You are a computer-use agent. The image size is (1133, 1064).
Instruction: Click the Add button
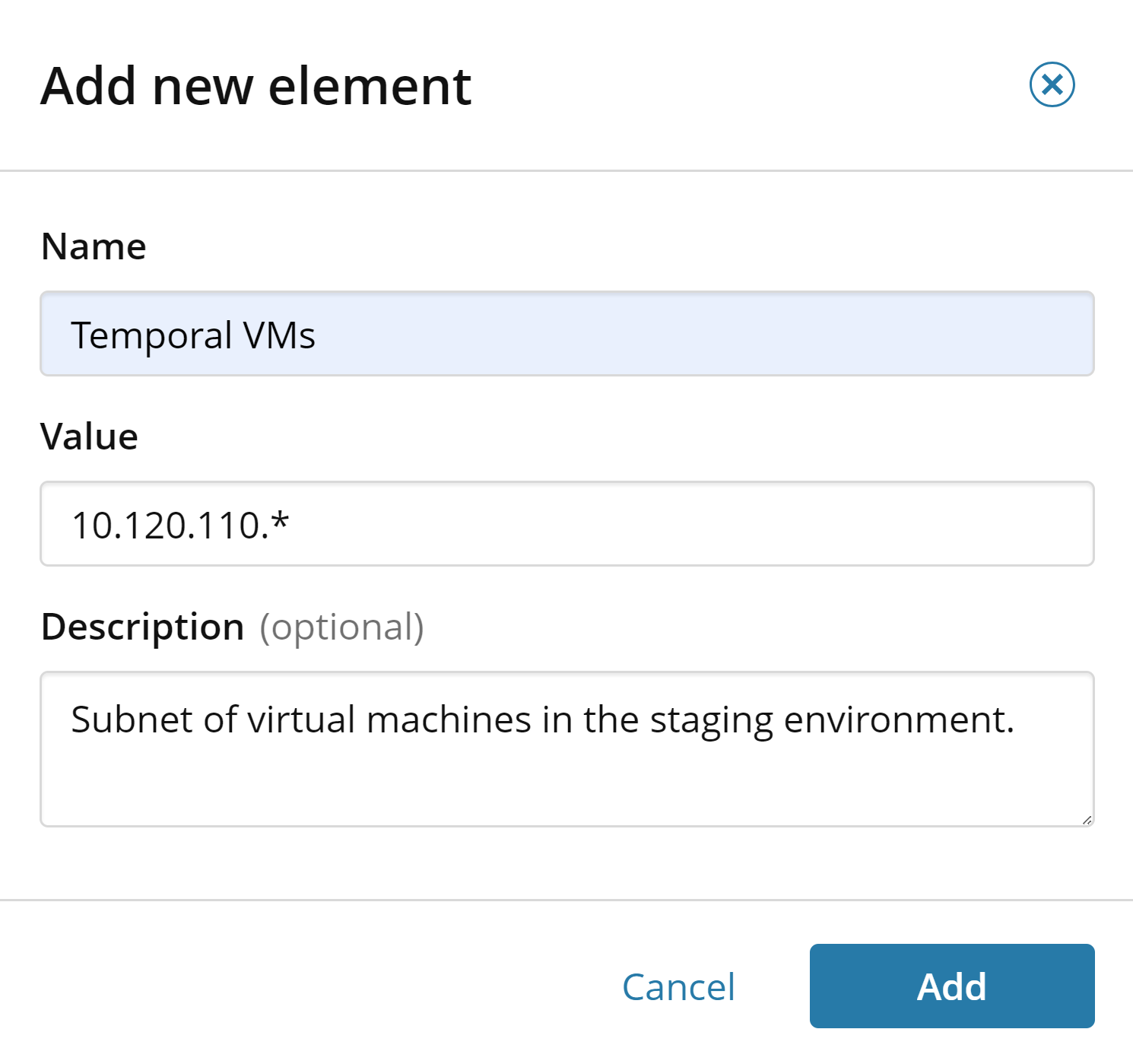click(951, 986)
